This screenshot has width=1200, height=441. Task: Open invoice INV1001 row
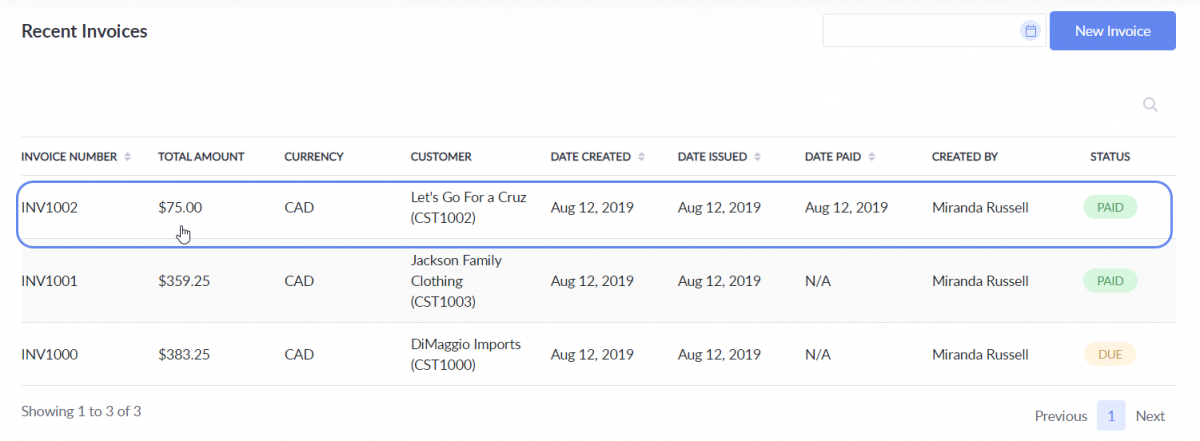pyautogui.click(x=49, y=281)
